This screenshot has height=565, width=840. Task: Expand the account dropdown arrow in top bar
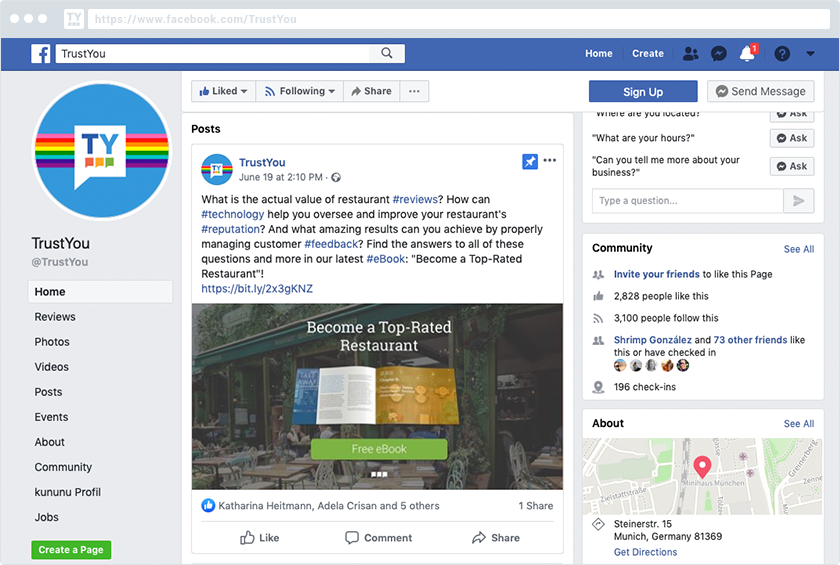pos(810,54)
